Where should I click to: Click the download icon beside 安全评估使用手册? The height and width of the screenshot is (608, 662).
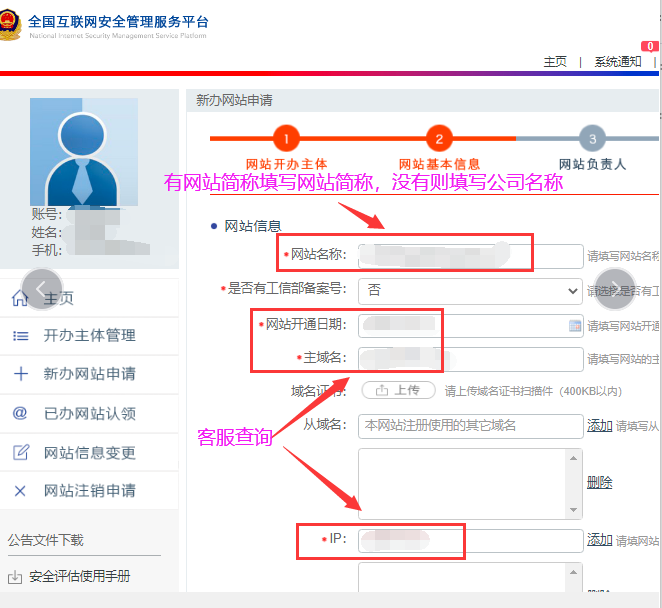click(15, 577)
